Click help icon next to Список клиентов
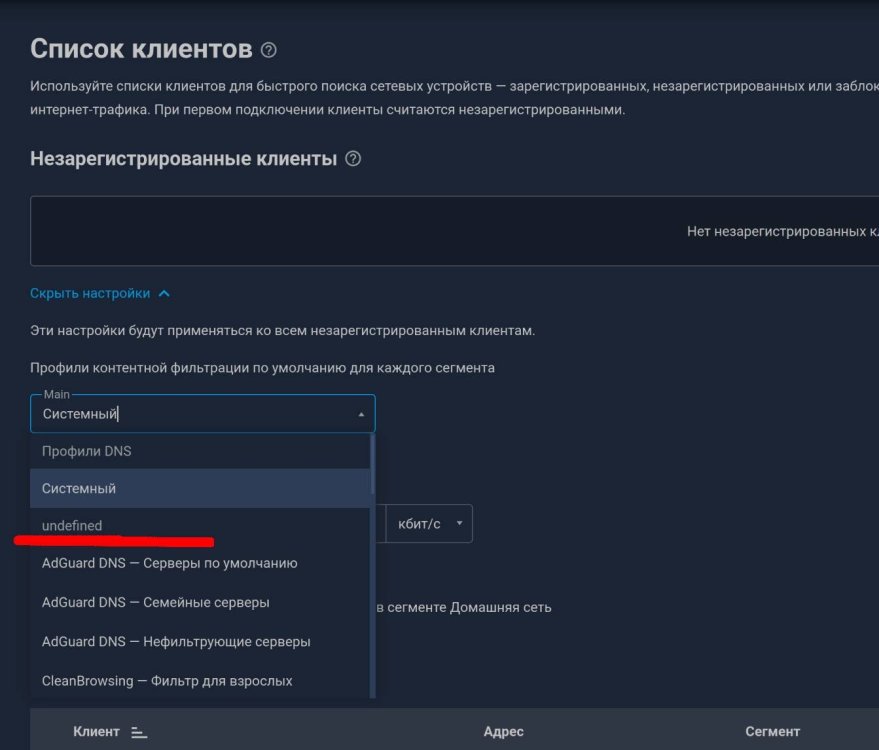The width and height of the screenshot is (879, 750). point(268,50)
